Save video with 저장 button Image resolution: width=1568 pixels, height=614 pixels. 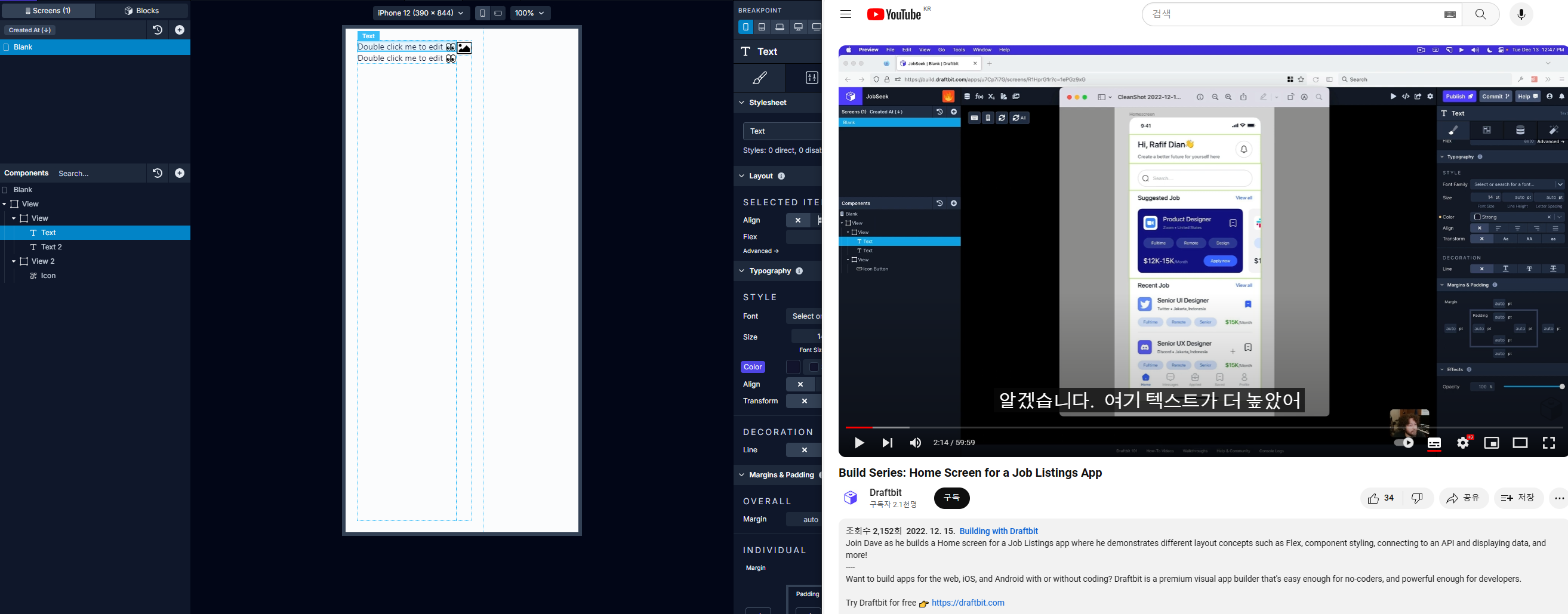point(1518,498)
